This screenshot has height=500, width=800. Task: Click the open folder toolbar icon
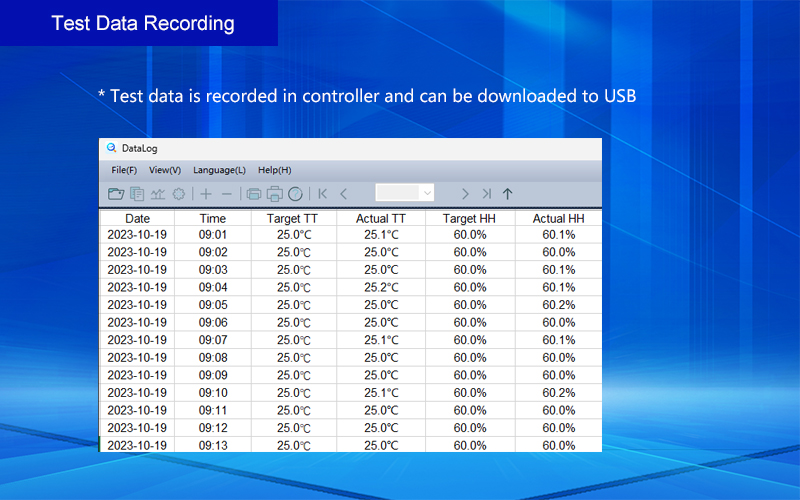point(116,194)
